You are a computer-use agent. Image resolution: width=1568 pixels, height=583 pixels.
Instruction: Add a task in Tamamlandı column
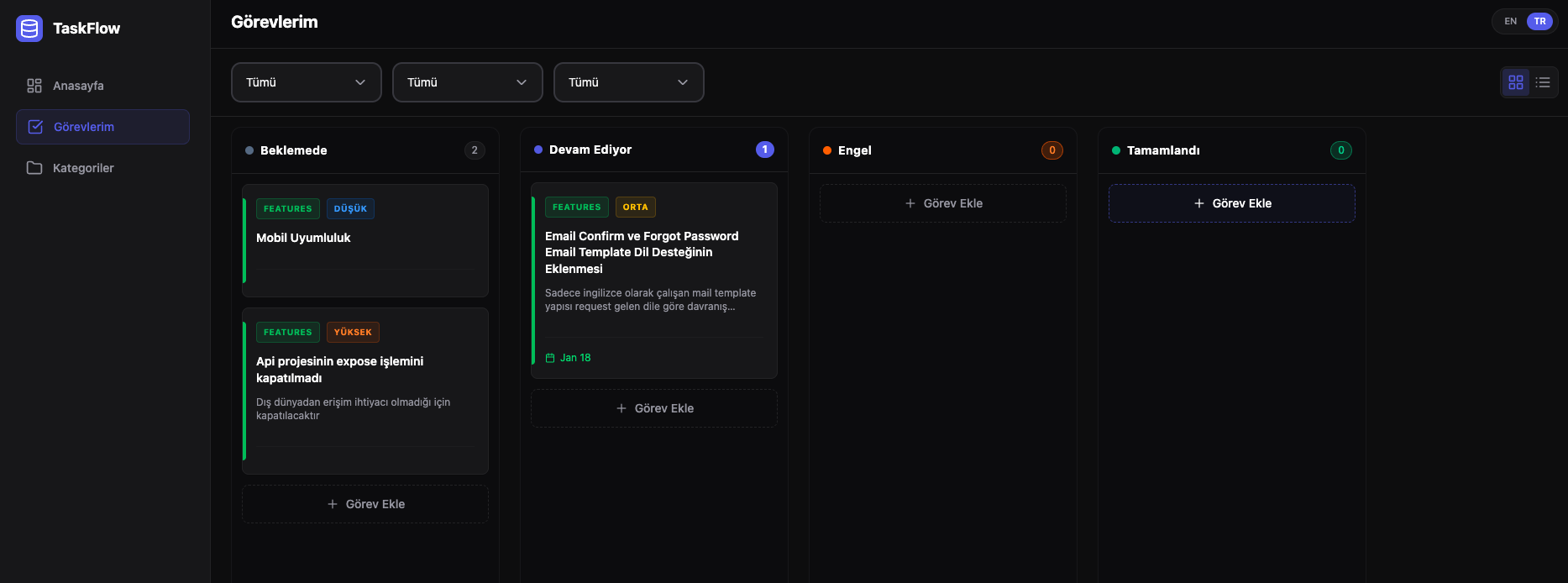click(1232, 203)
